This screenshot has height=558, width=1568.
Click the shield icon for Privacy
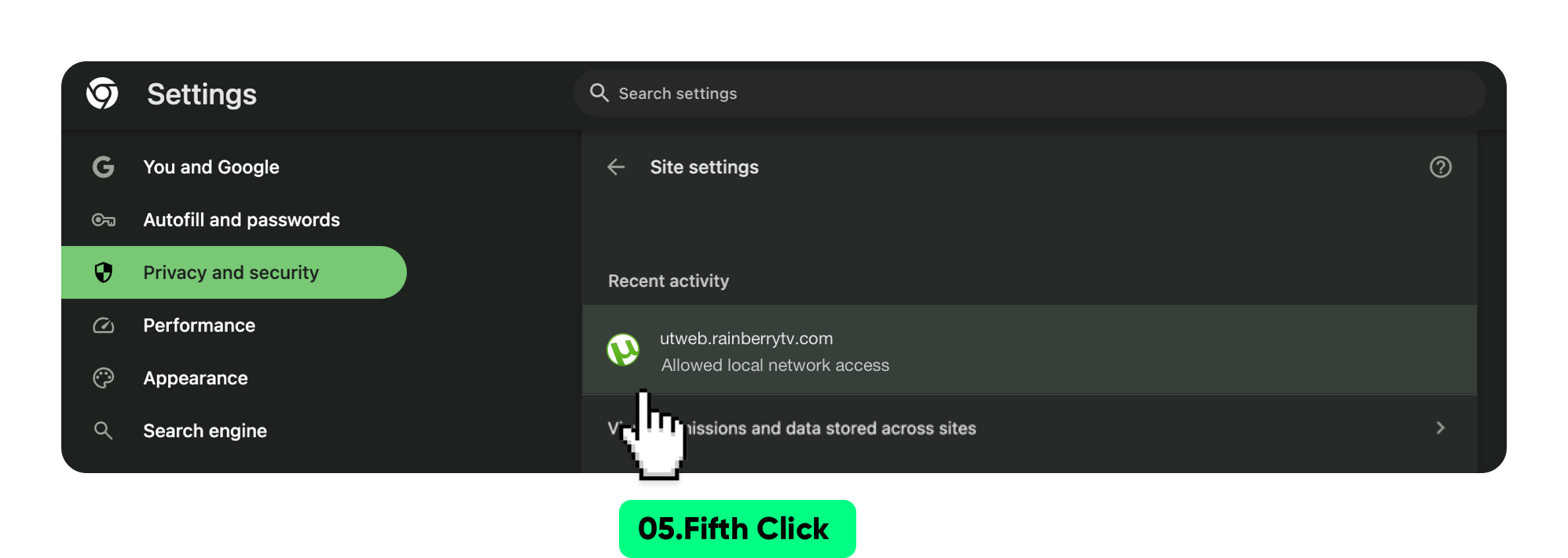pyautogui.click(x=104, y=272)
